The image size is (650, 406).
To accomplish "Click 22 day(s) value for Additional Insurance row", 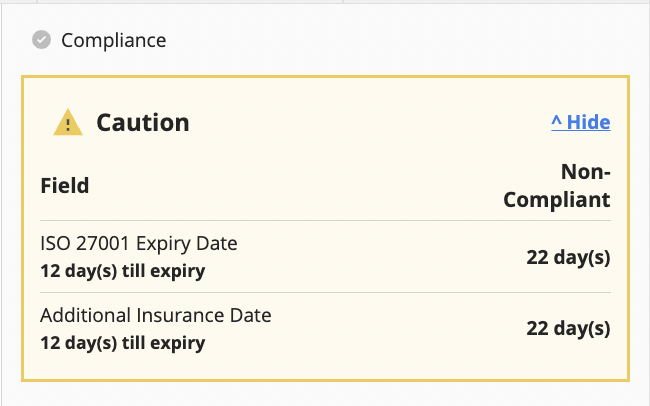I will [x=568, y=328].
